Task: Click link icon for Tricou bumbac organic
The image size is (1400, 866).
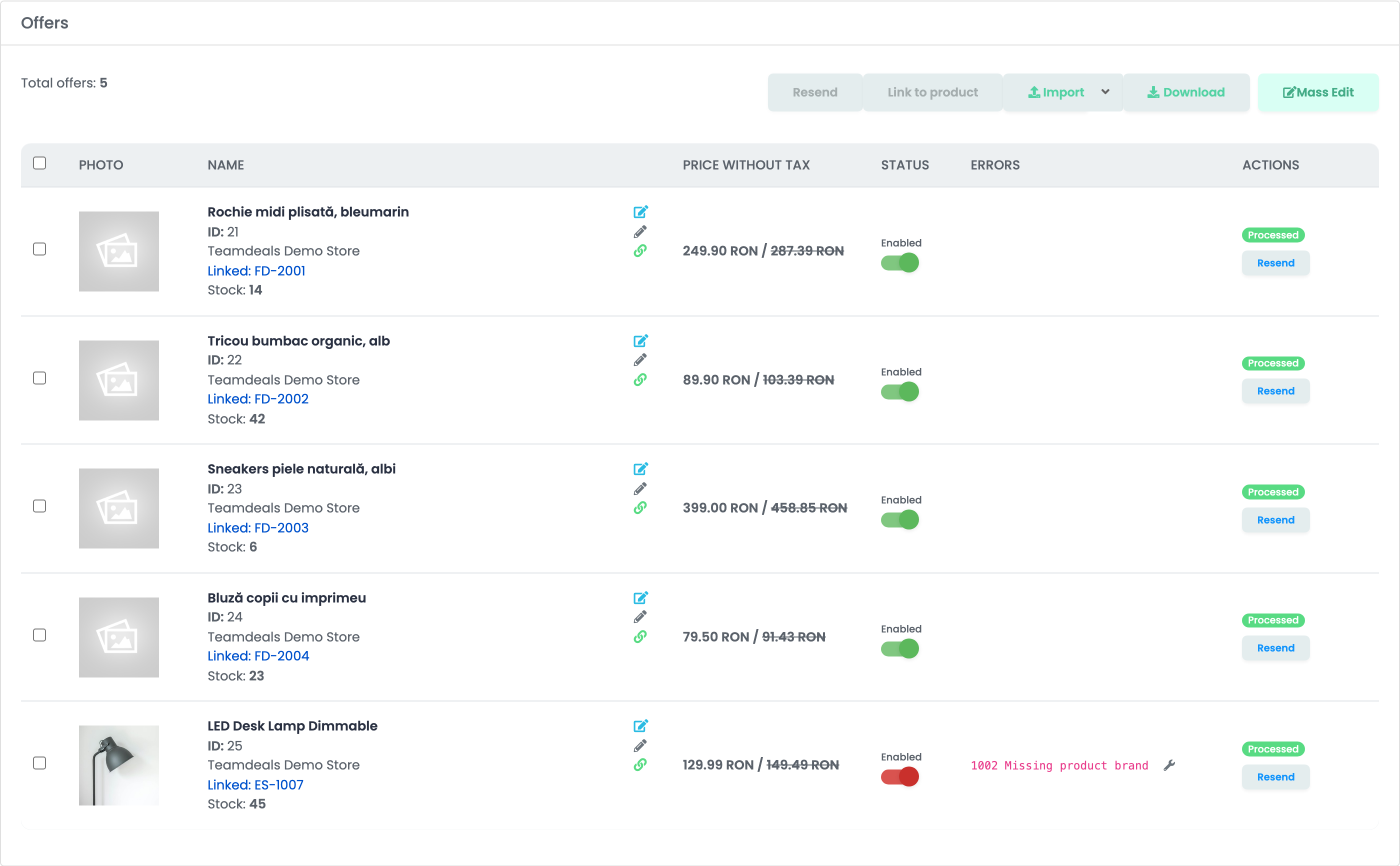Action: coord(640,379)
